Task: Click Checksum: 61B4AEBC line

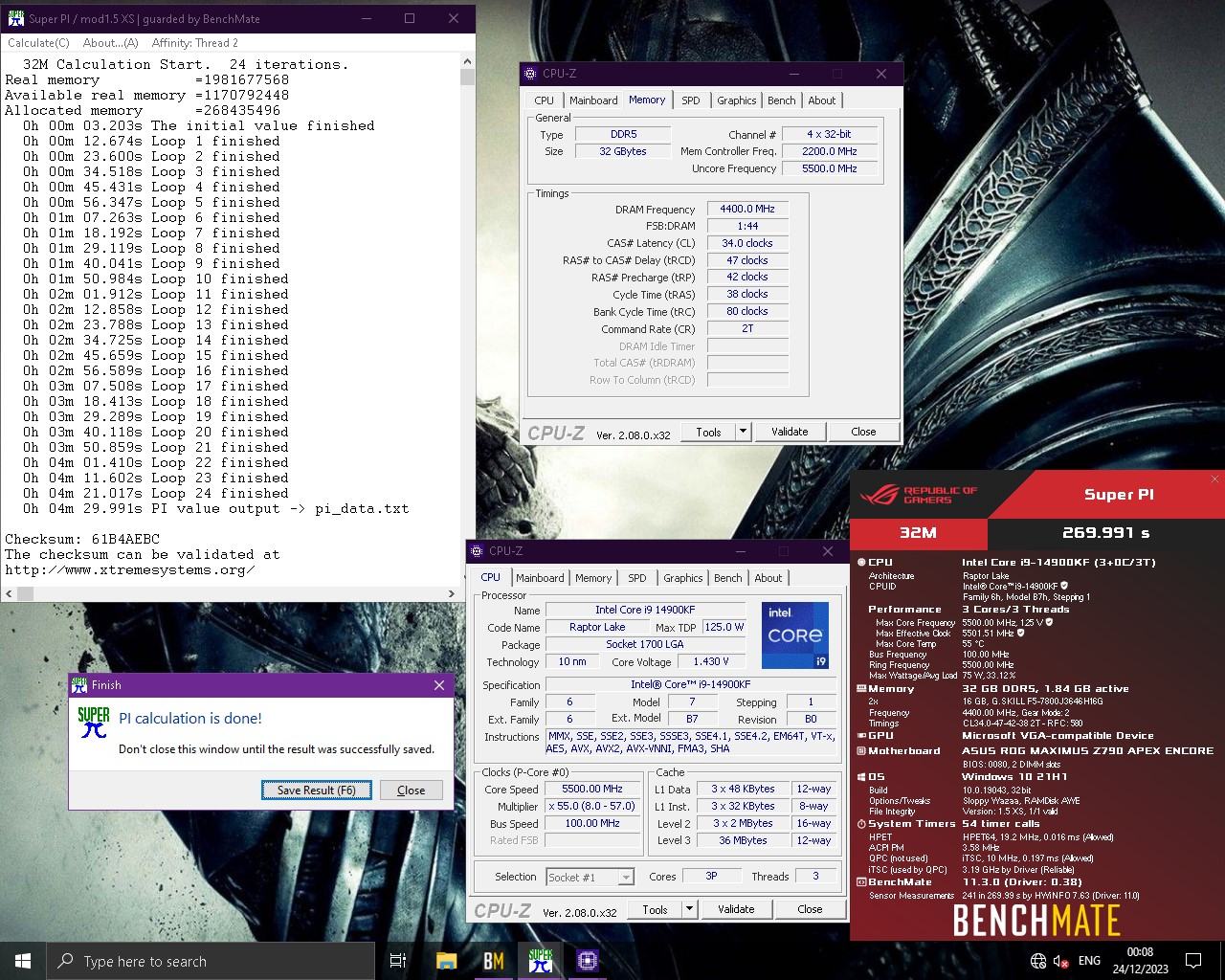Action: pyautogui.click(x=82, y=539)
